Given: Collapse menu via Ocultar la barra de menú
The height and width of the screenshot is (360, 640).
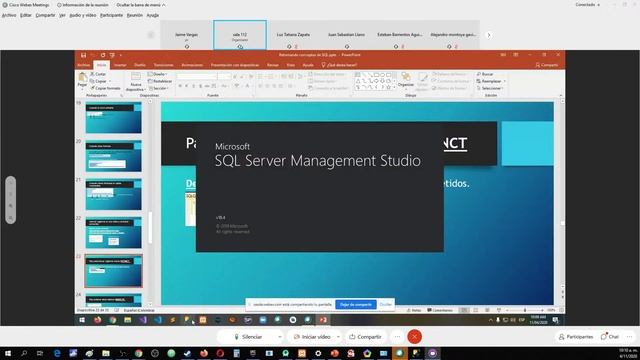Looking at the screenshot, I should click(x=141, y=5).
